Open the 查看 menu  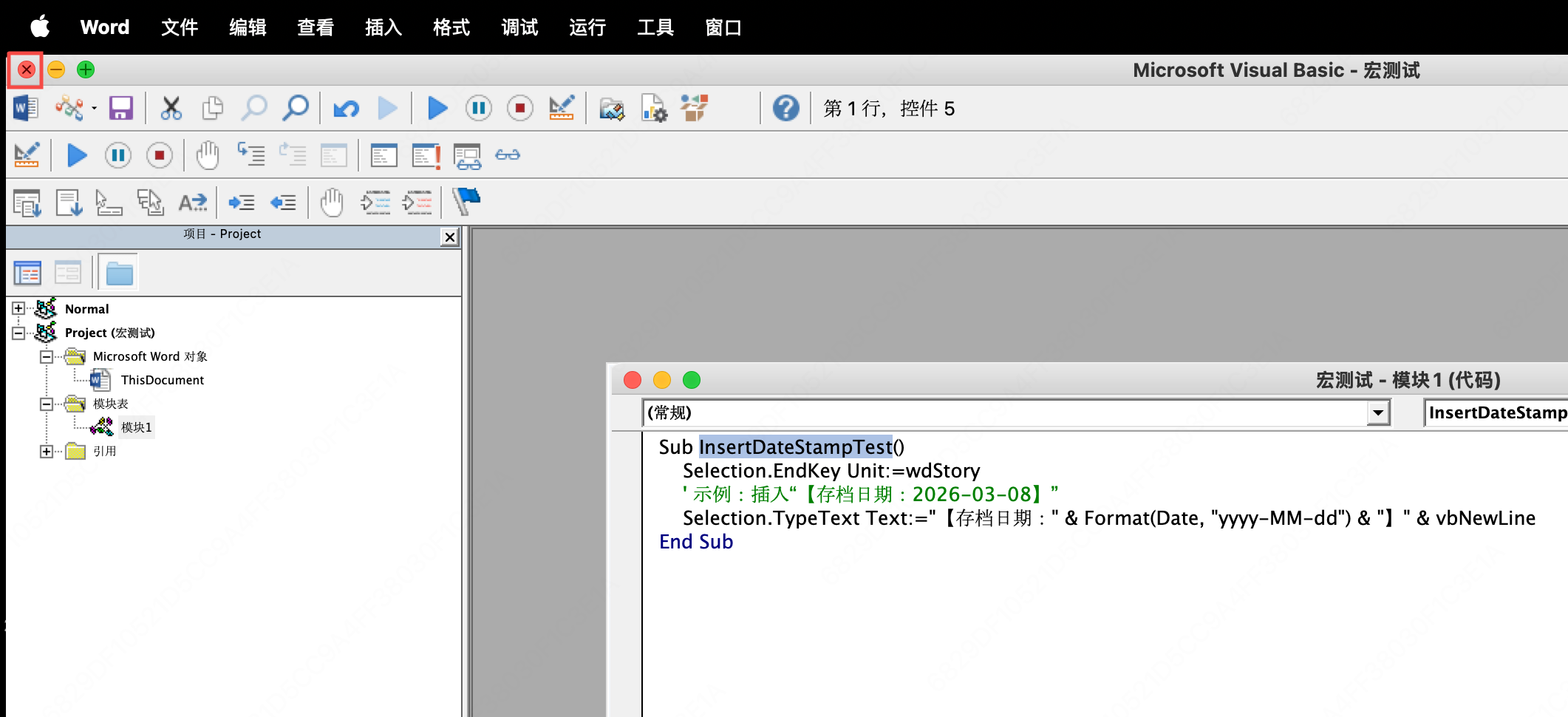(316, 27)
